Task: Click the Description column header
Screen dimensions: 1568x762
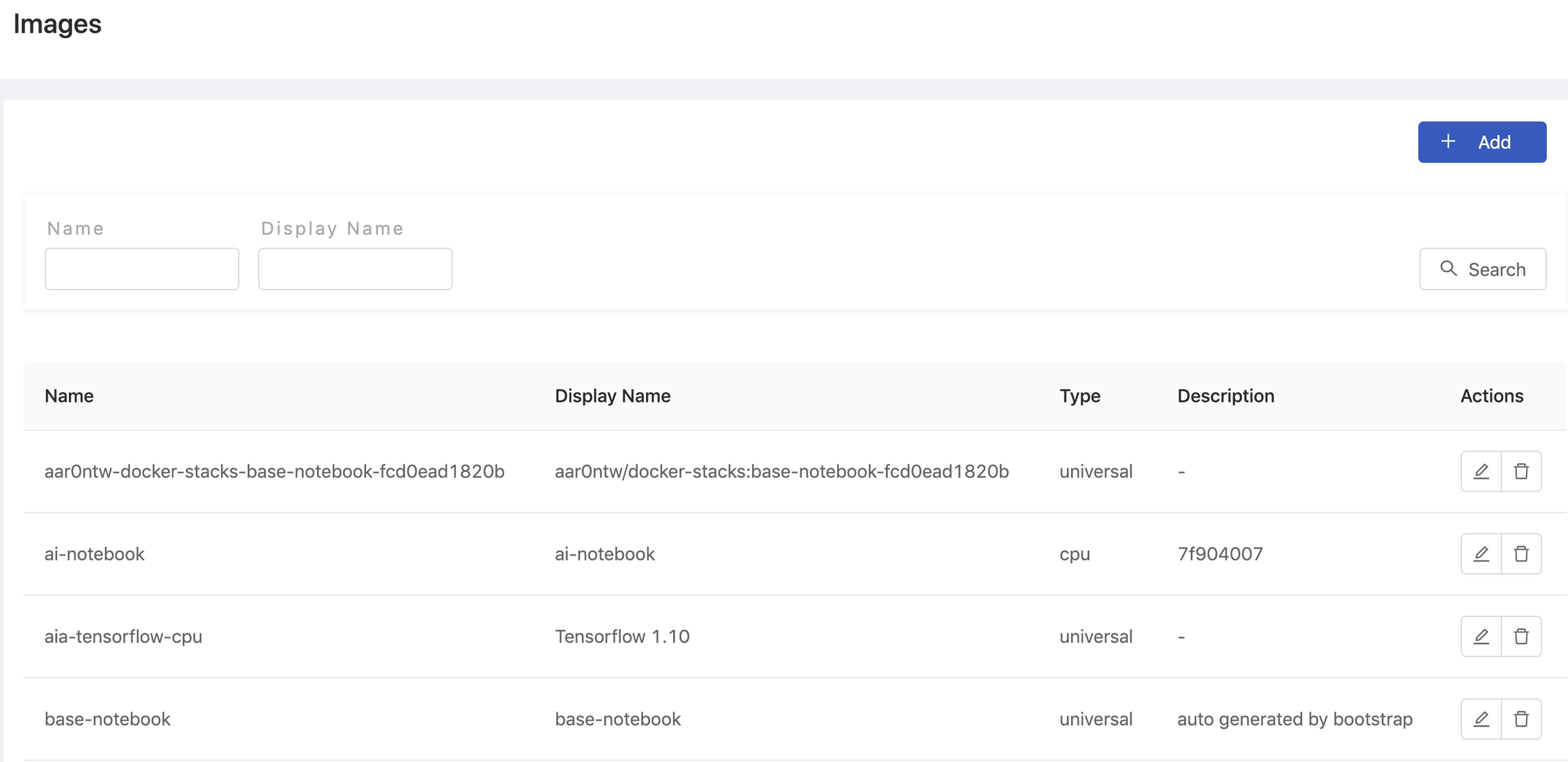Action: click(1226, 396)
